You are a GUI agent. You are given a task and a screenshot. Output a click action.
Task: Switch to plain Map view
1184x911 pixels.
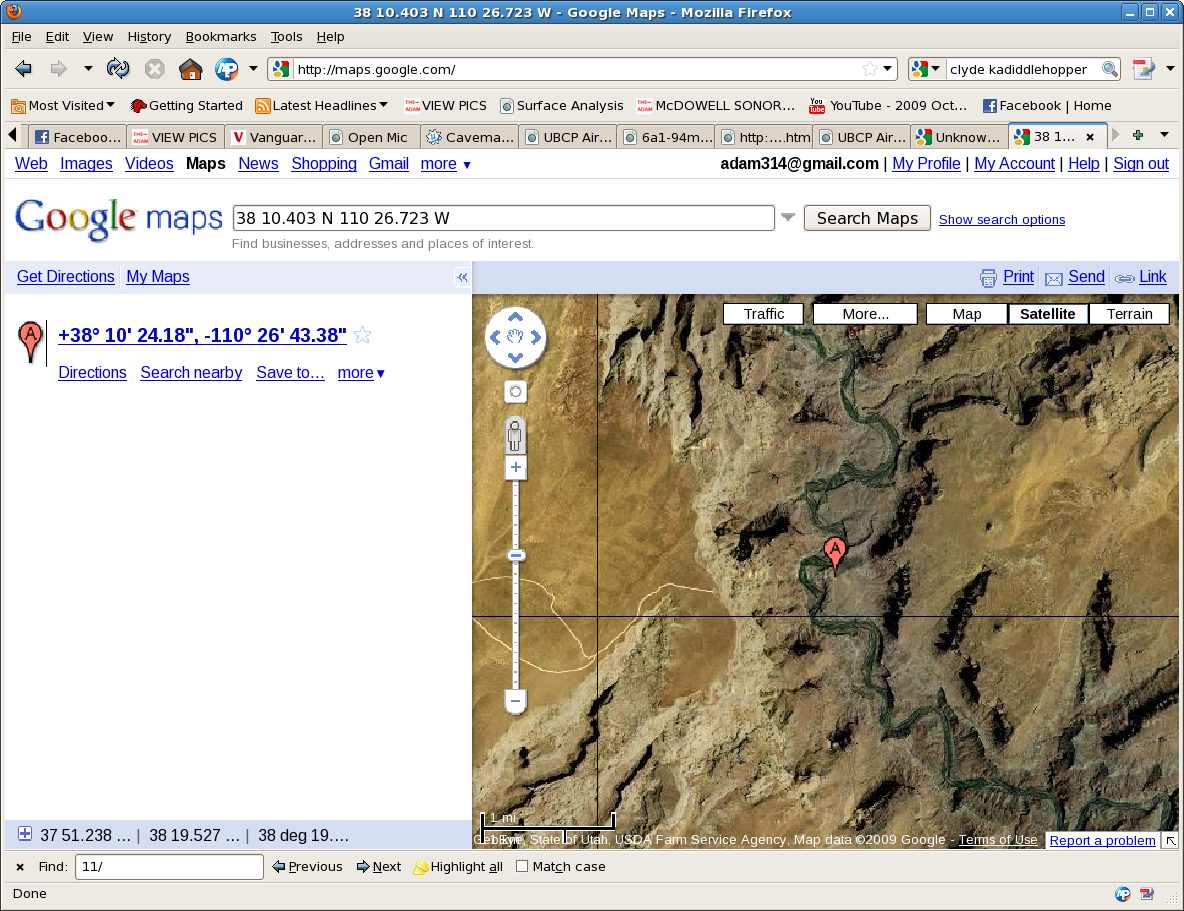pyautogui.click(x=966, y=314)
